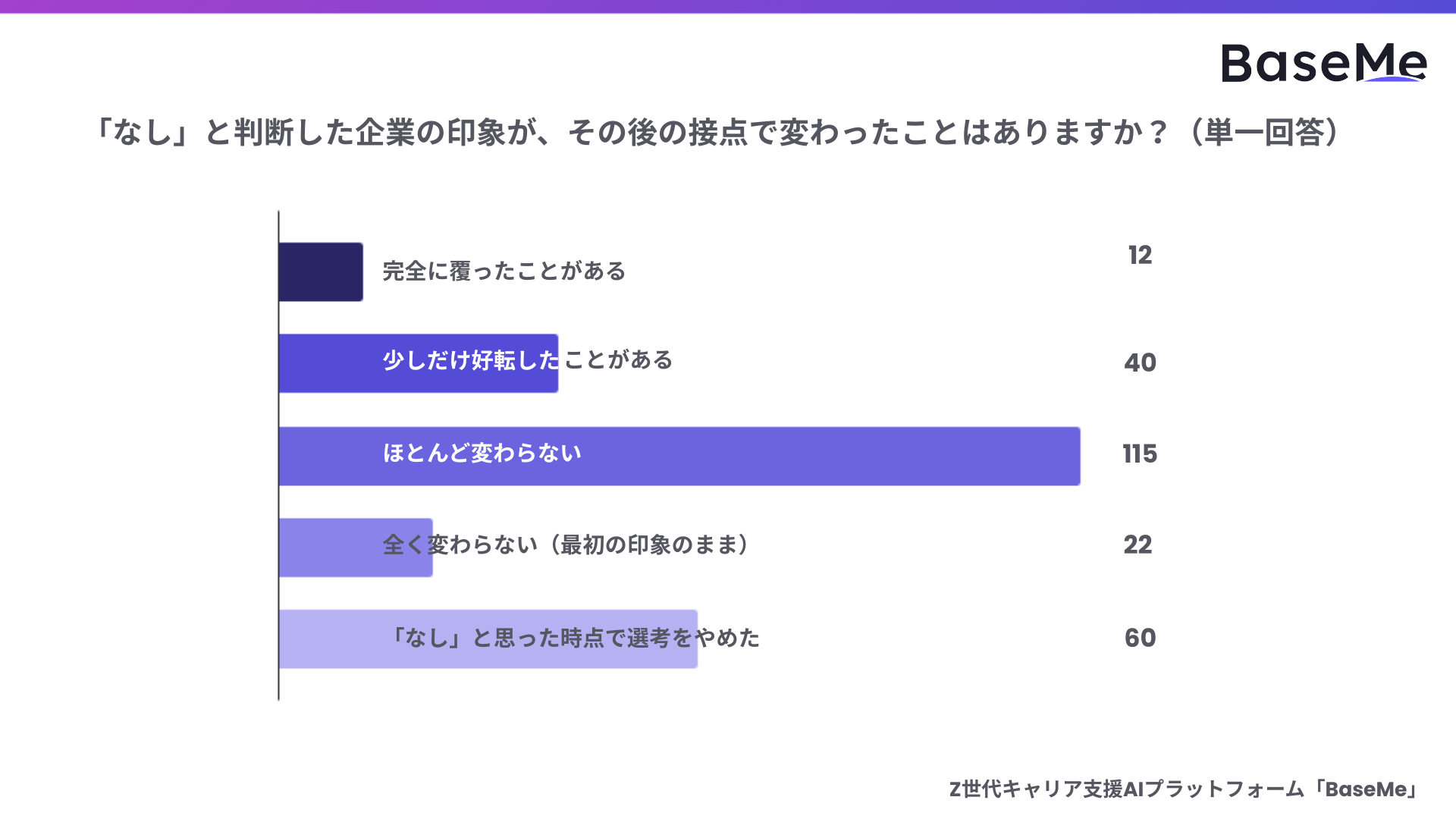Click the survey question title text
This screenshot has width=1456, height=819.
pos(717,133)
